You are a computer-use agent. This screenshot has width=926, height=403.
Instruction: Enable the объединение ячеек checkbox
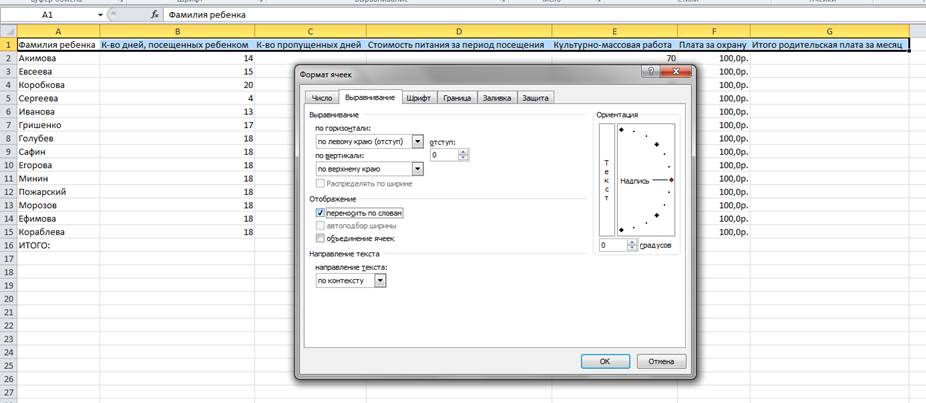coord(321,239)
